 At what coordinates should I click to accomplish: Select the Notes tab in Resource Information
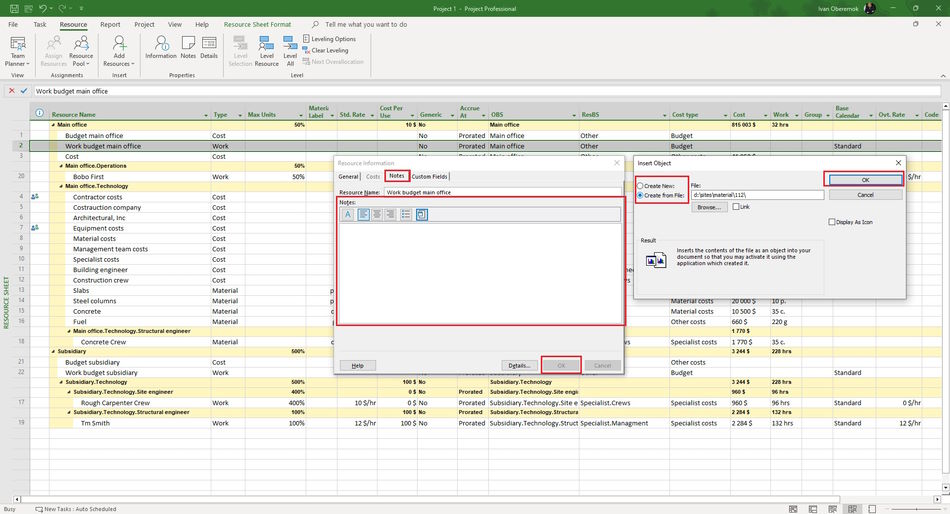(397, 176)
